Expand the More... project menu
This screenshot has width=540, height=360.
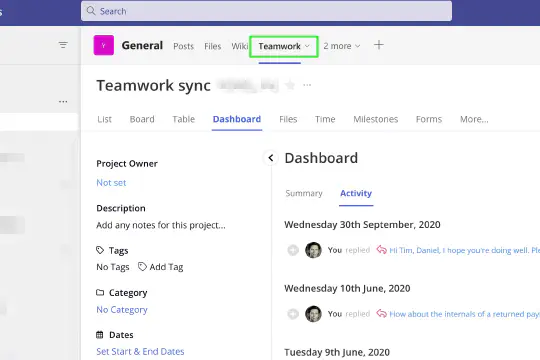click(x=474, y=119)
